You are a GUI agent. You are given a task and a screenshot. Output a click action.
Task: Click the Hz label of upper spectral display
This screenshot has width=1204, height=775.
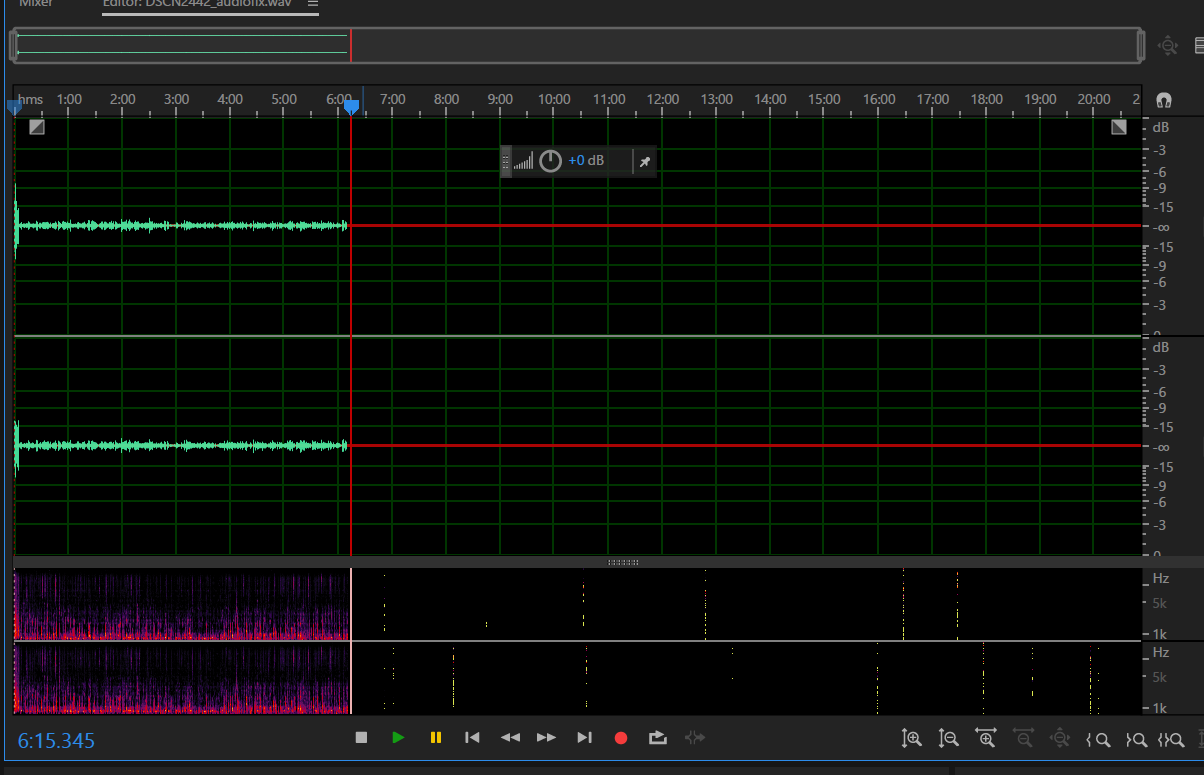coord(1161,578)
